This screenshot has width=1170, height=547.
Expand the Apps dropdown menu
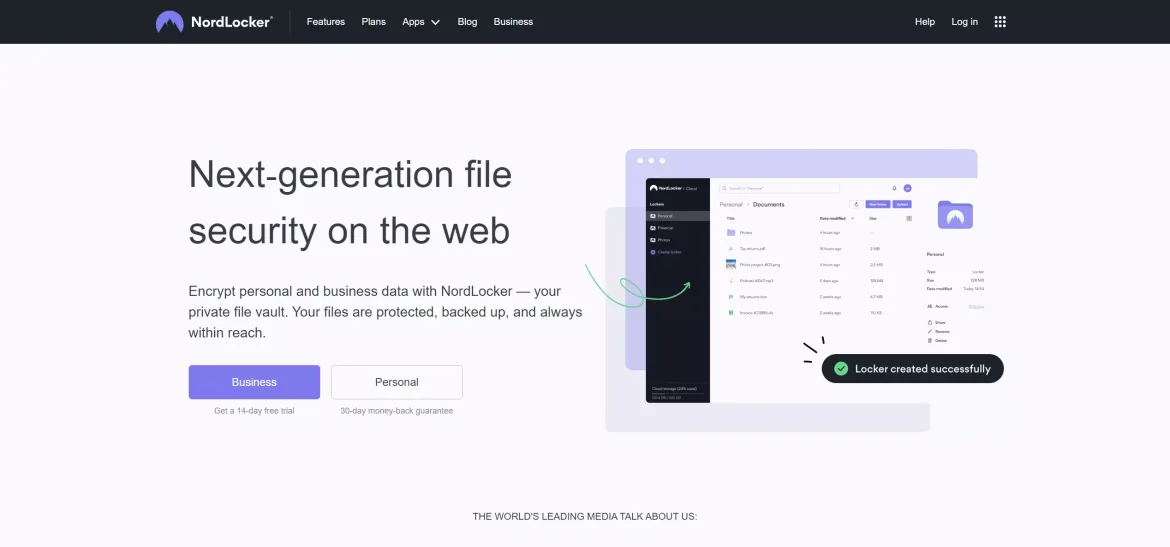pos(421,22)
